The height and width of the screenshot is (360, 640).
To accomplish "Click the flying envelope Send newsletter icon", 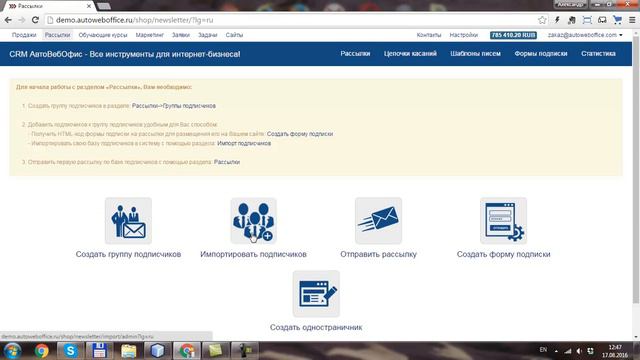I will tap(378, 221).
